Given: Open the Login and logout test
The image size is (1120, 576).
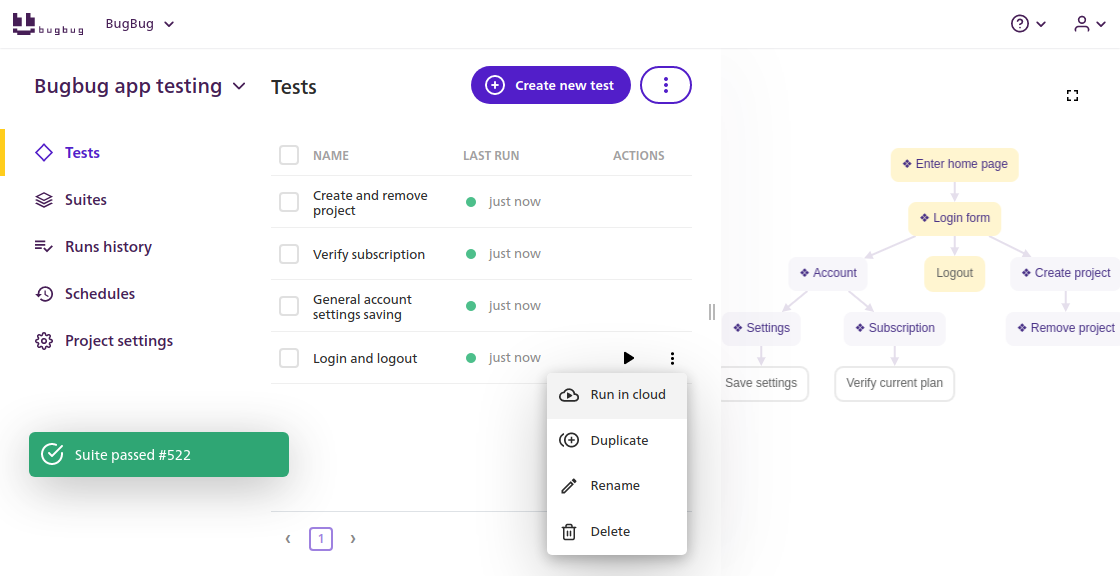Looking at the screenshot, I should (365, 359).
